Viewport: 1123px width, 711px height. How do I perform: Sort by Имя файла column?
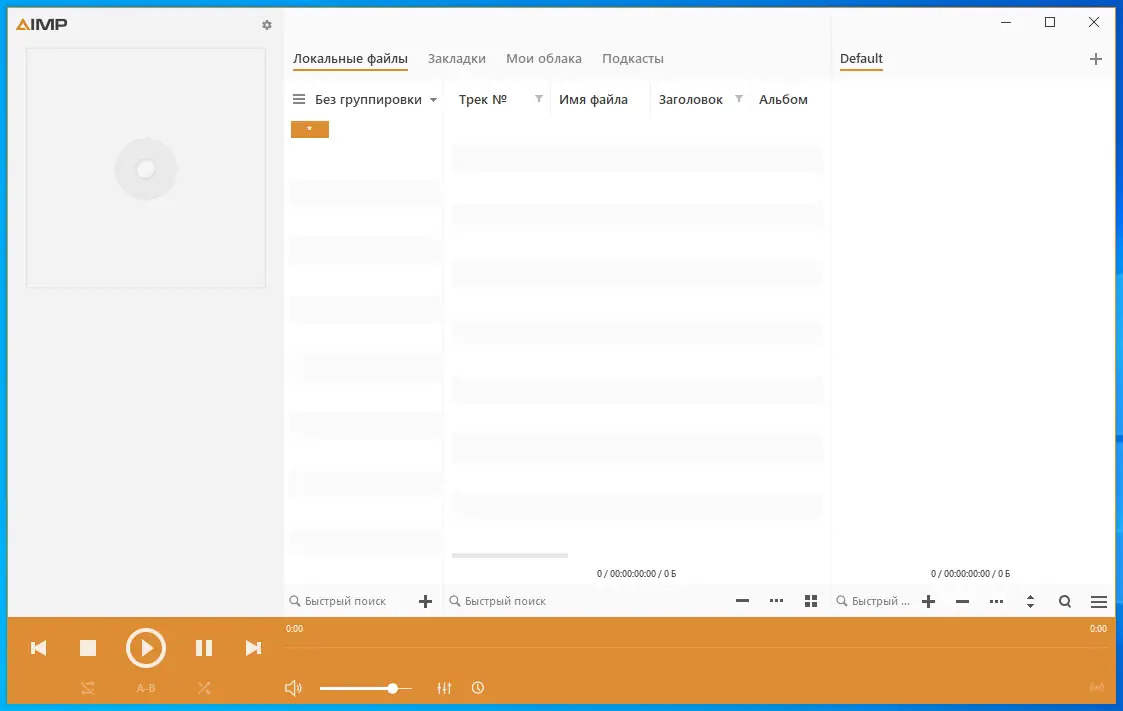593,100
